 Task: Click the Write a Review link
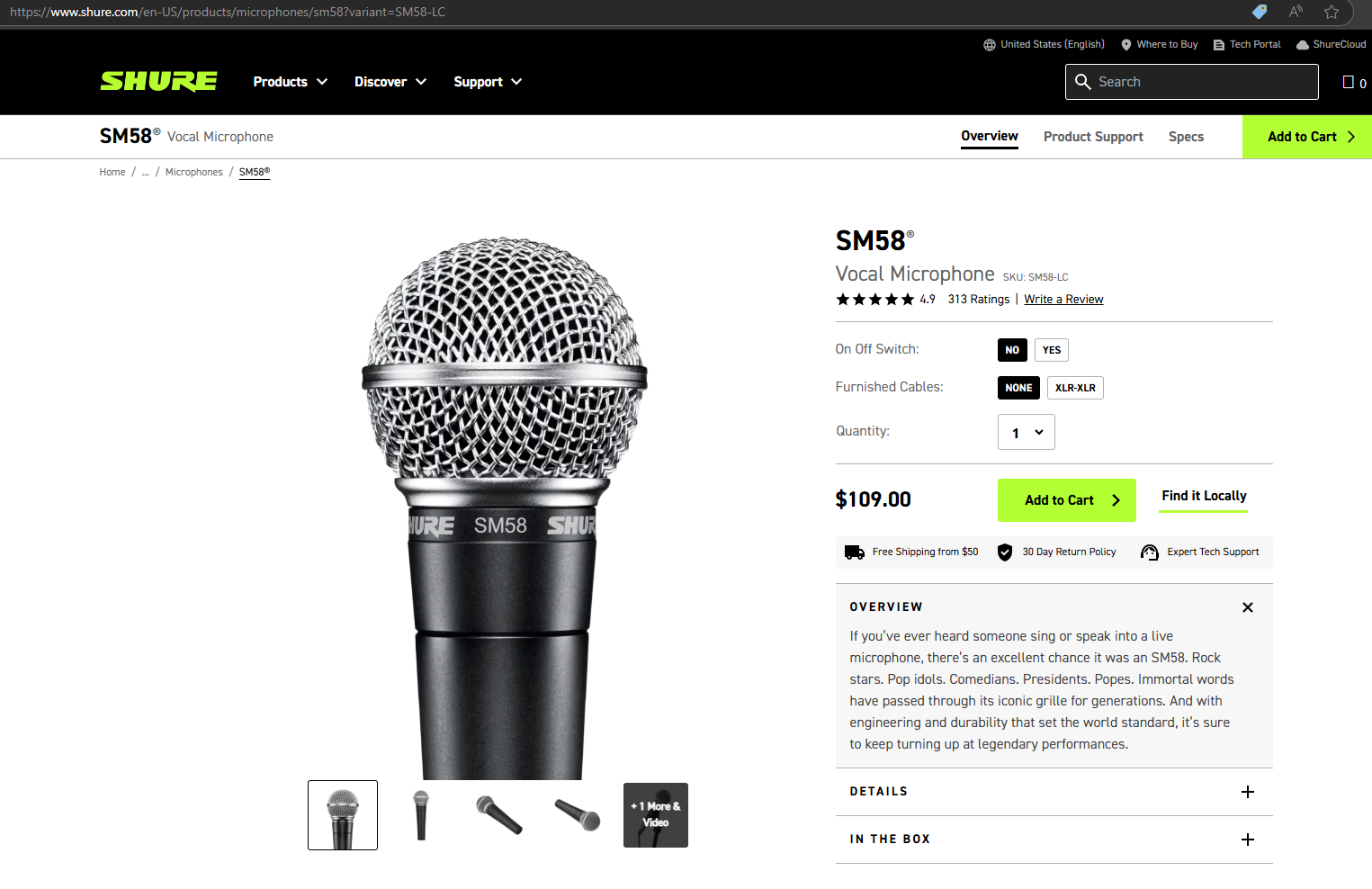[x=1063, y=300]
